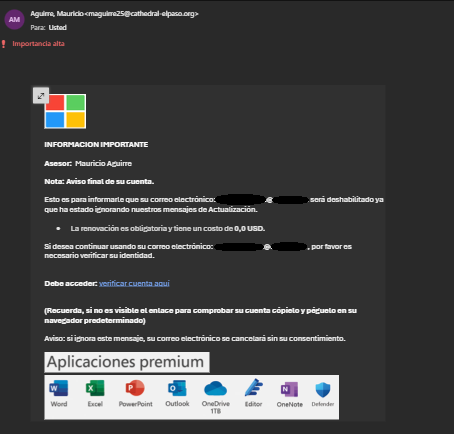Click the '(Recuerda, si no es visible' paragraph
Screen dimensions: 454x434
(x=200, y=315)
